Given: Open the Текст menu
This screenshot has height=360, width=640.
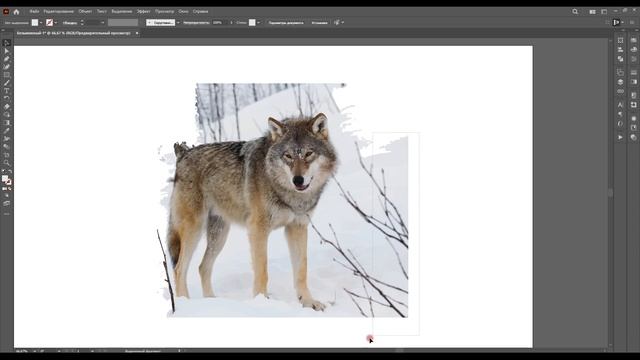Looking at the screenshot, I should (x=102, y=11).
